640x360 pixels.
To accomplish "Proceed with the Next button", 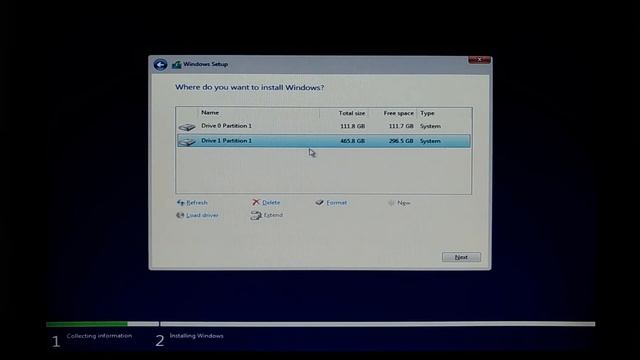I will 461,257.
